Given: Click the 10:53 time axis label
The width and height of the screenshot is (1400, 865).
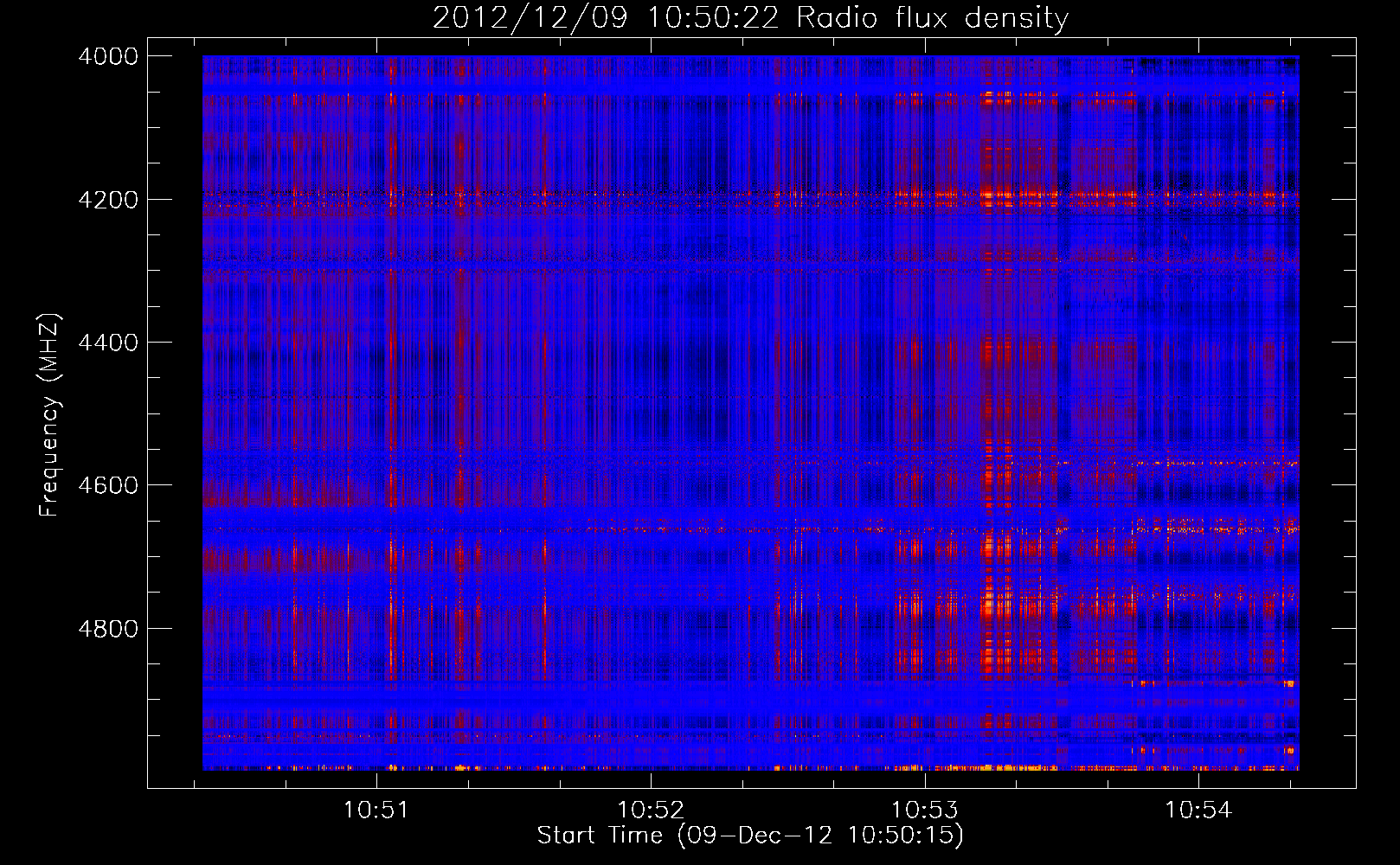Looking at the screenshot, I should tap(925, 811).
